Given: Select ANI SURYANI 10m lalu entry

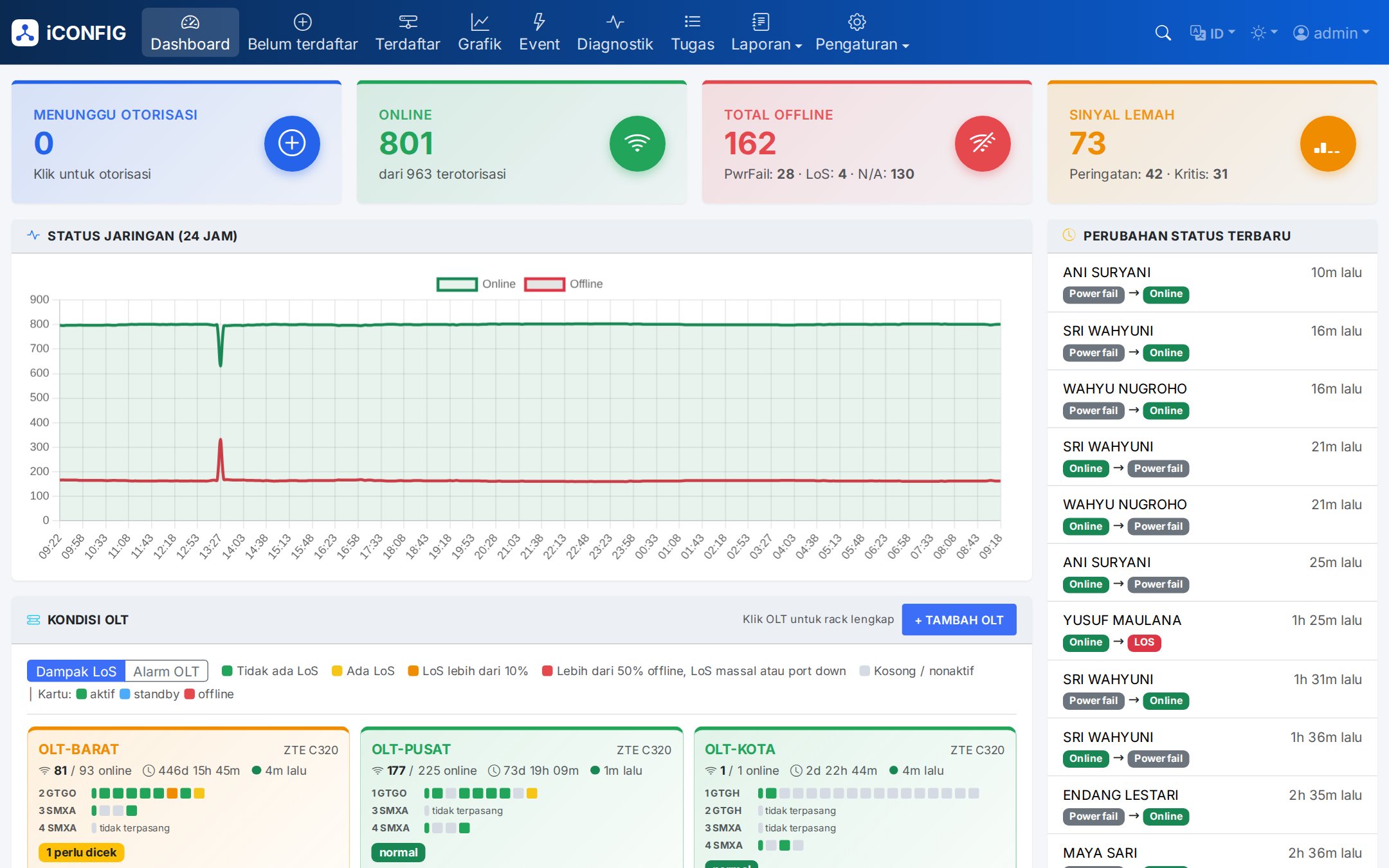Looking at the screenshot, I should click(x=1212, y=283).
